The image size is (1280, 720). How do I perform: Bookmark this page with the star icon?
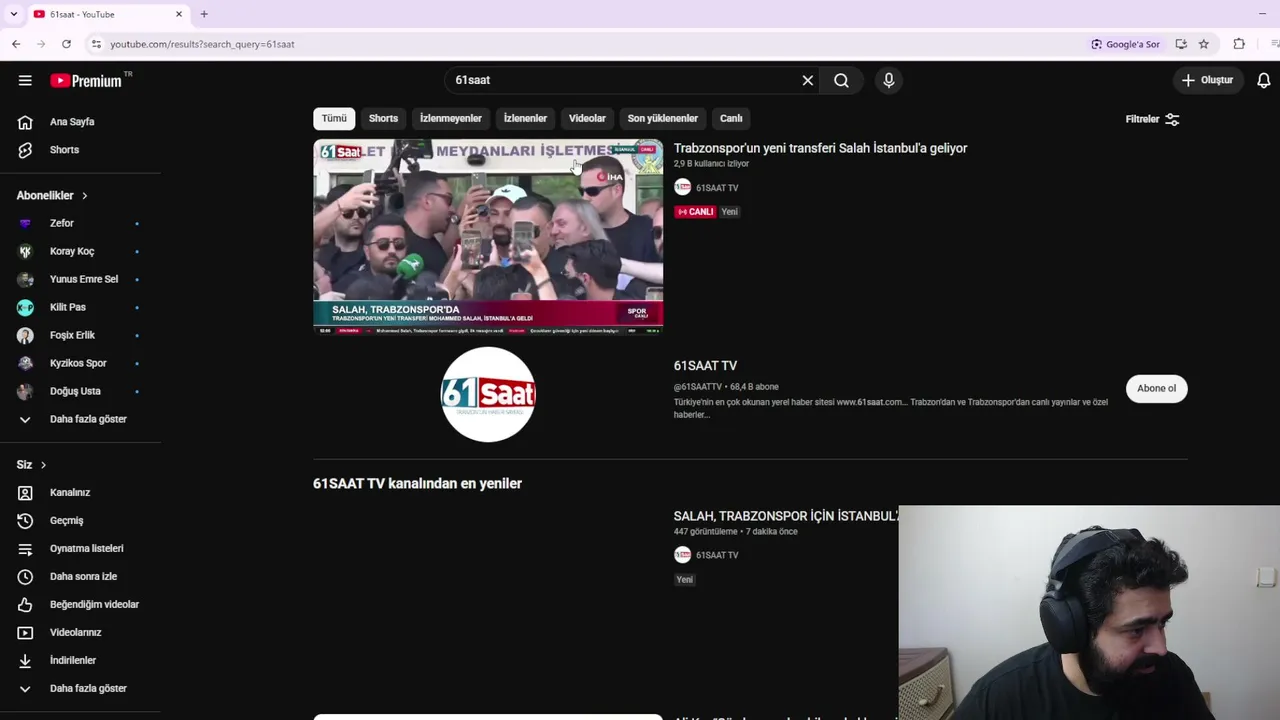pos(1204,44)
